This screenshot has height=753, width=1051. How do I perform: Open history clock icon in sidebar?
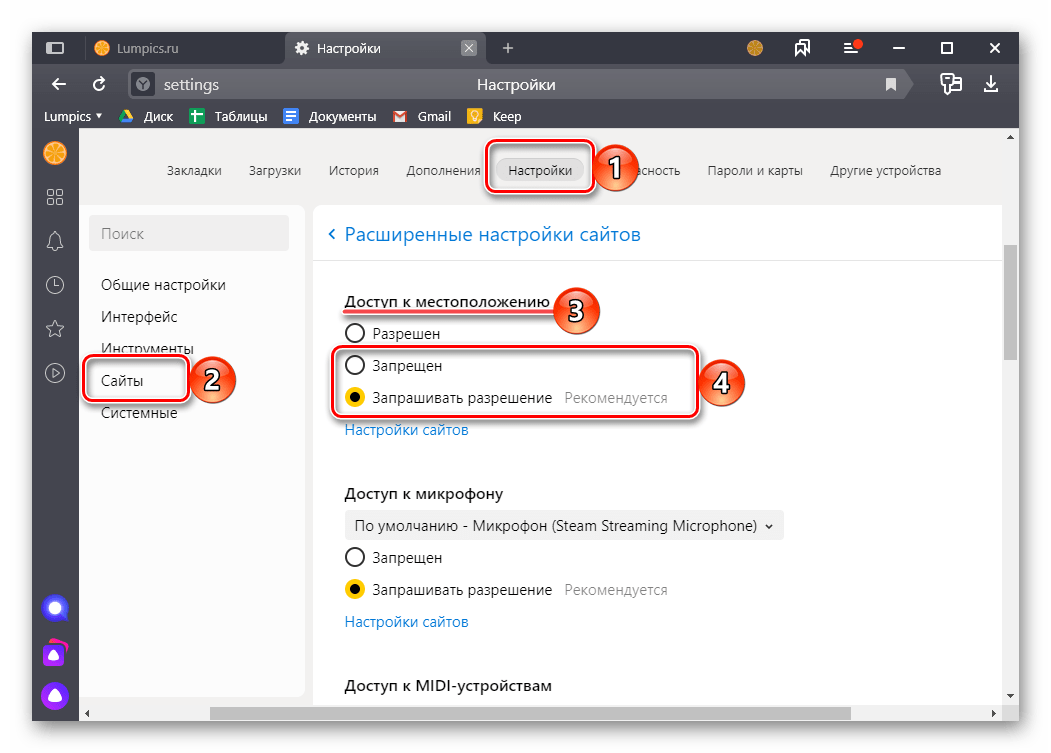[55, 285]
